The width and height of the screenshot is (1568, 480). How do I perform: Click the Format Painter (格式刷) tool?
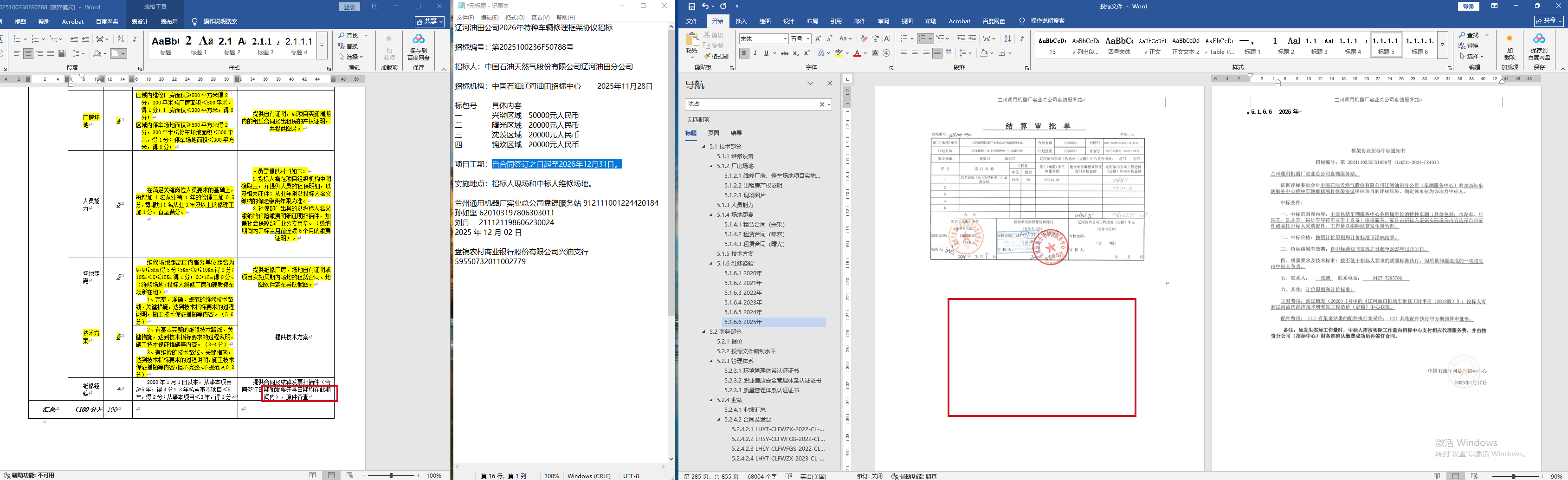point(716,56)
